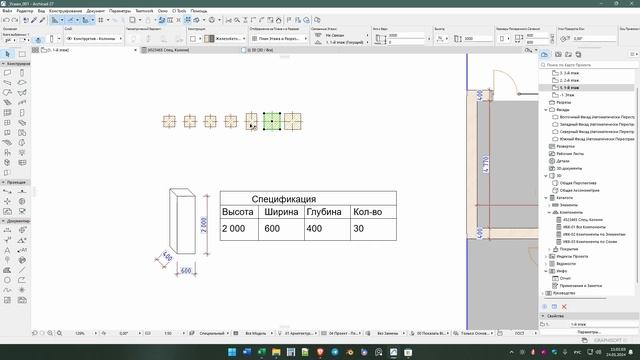Viewport: 640px width, 360px height.
Task: Select the Drawing tool
Action: pos(22,300)
